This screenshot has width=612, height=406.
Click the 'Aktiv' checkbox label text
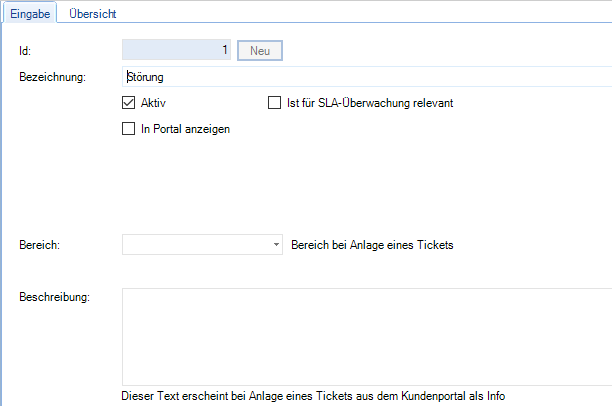153,102
